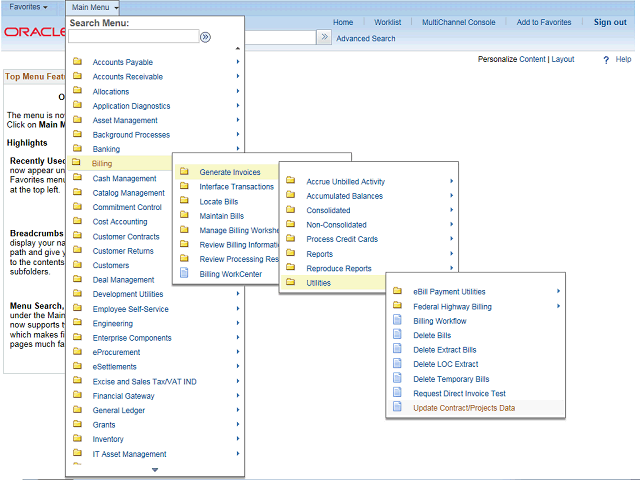640x480 pixels.
Task: Click the Generate Invoices folder icon
Action: pyautogui.click(x=184, y=172)
